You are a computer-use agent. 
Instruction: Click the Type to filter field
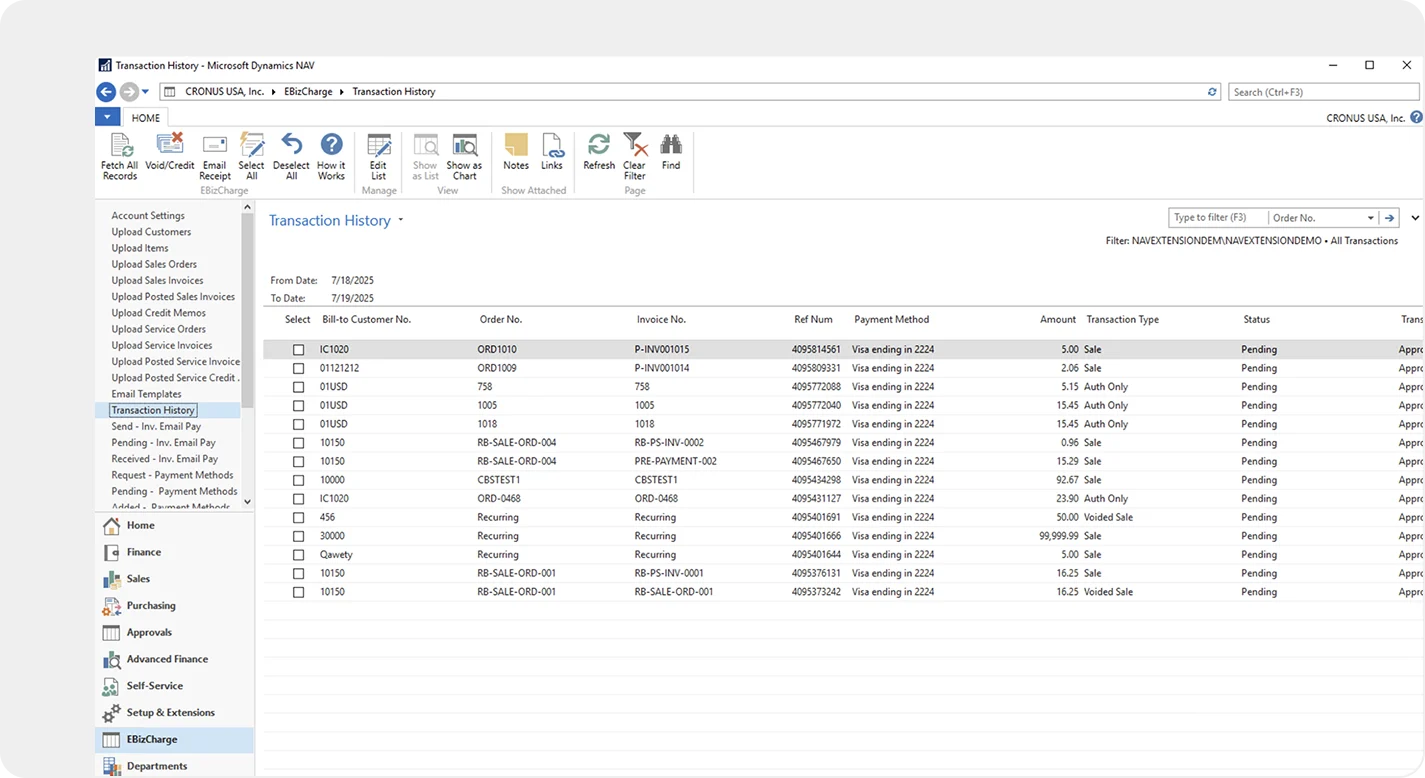coord(1218,218)
